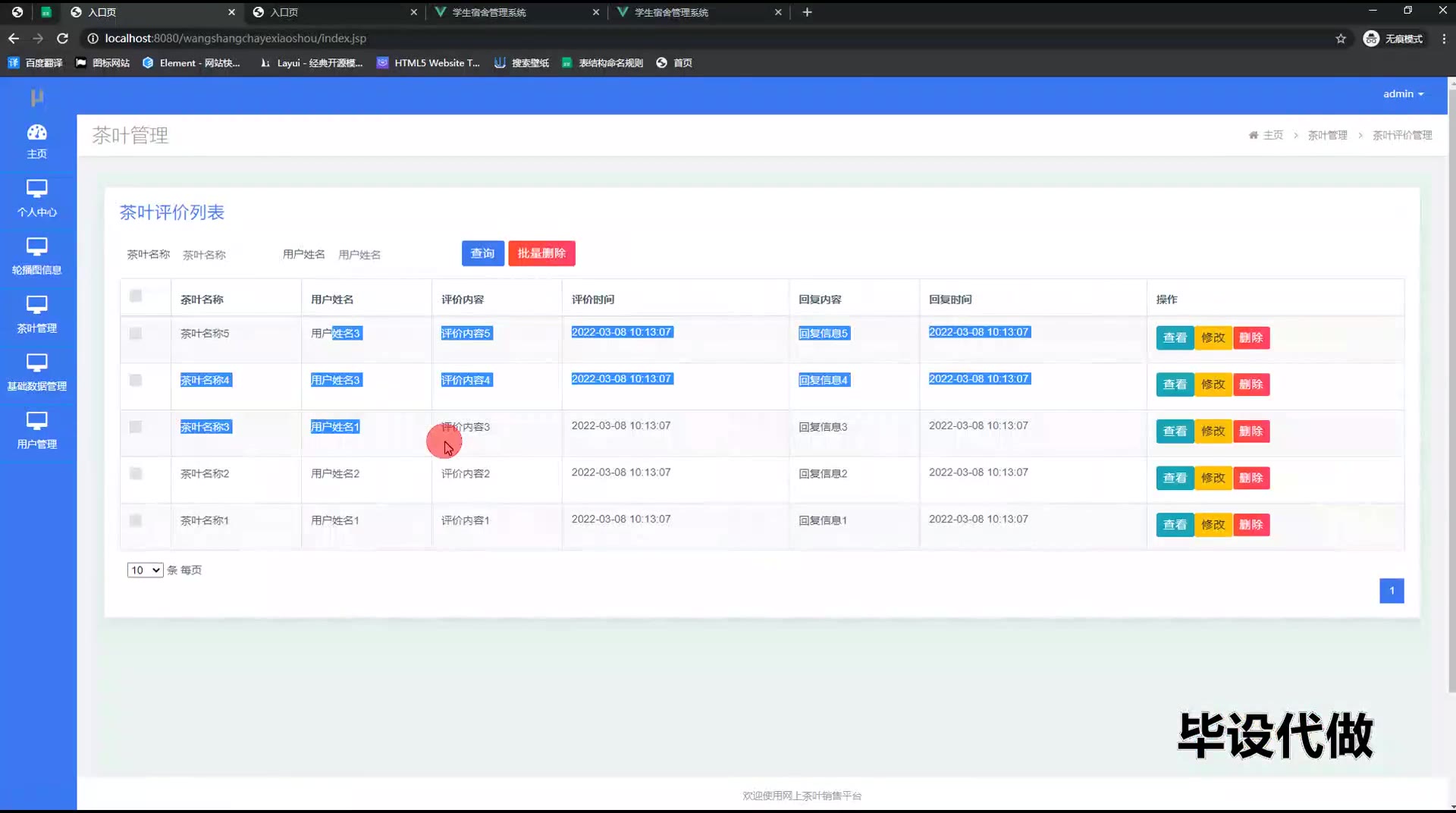The width and height of the screenshot is (1456, 813).
Task: Expand the admin user dropdown
Action: (1403, 94)
